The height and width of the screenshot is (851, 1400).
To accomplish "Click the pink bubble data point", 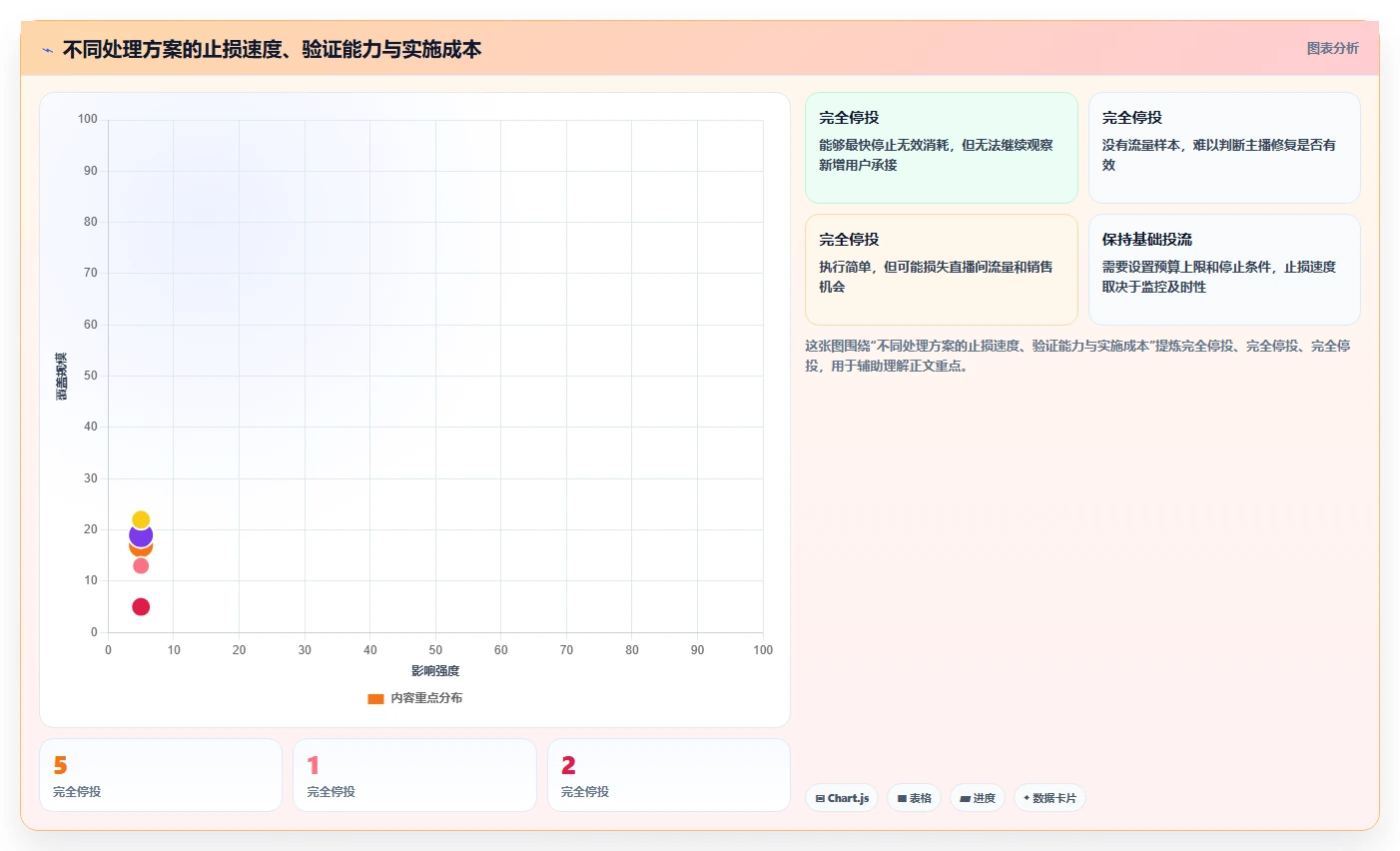I will click(141, 565).
